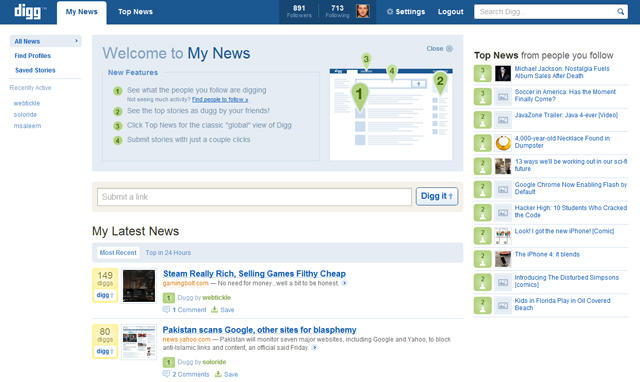Open the user profile avatar photo

(x=362, y=11)
